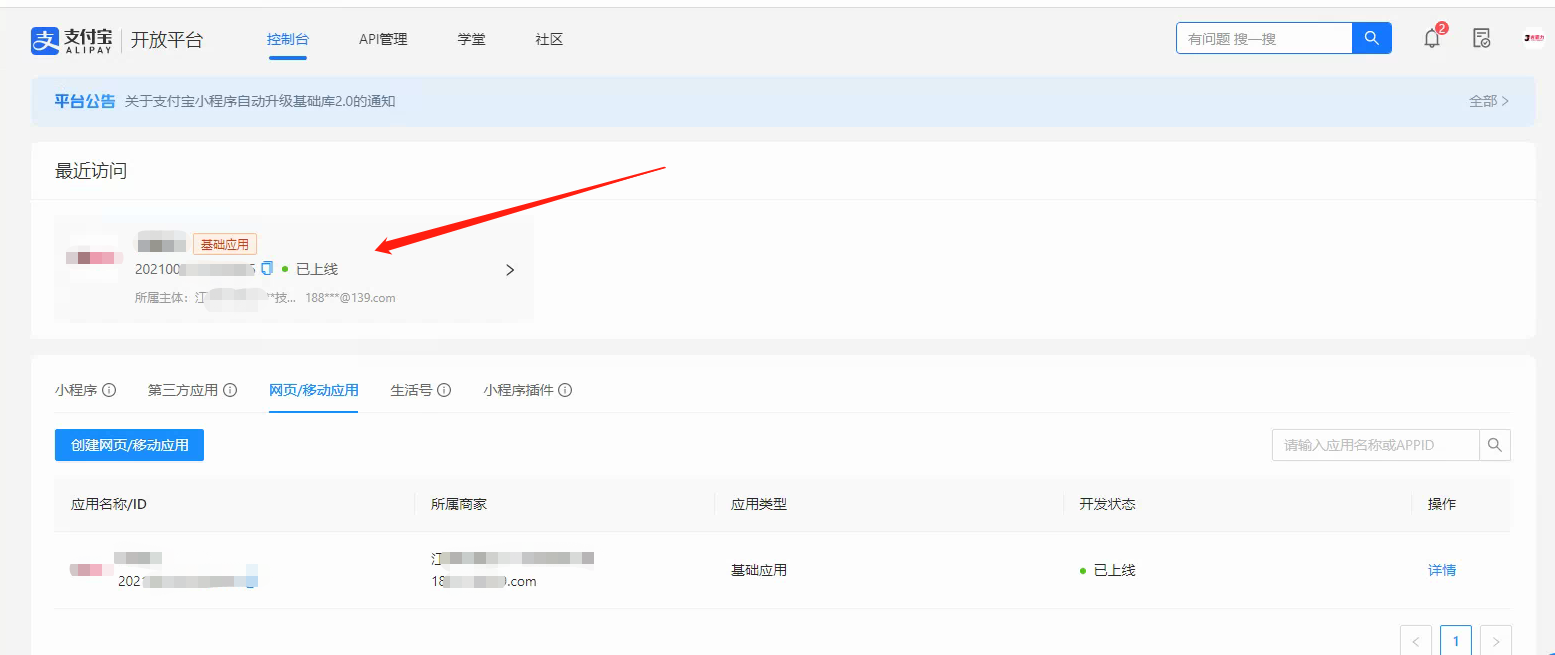Focus the 请输入应用名称或APPID search field
The height and width of the screenshot is (655, 1555).
1376,445
